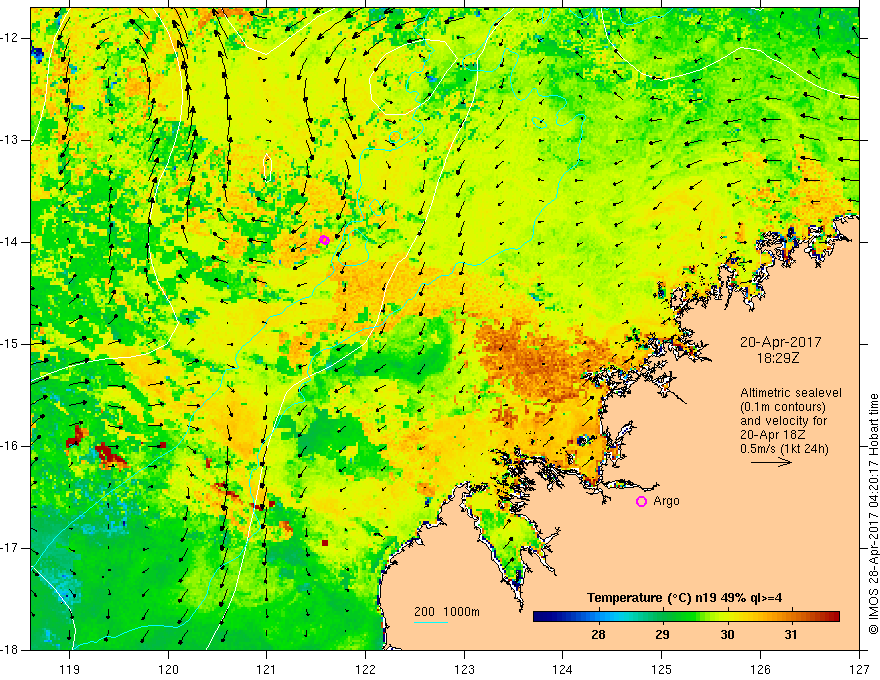Click the cyan bathymetry legend line
This screenshot has width=880, height=680.
pos(431,622)
